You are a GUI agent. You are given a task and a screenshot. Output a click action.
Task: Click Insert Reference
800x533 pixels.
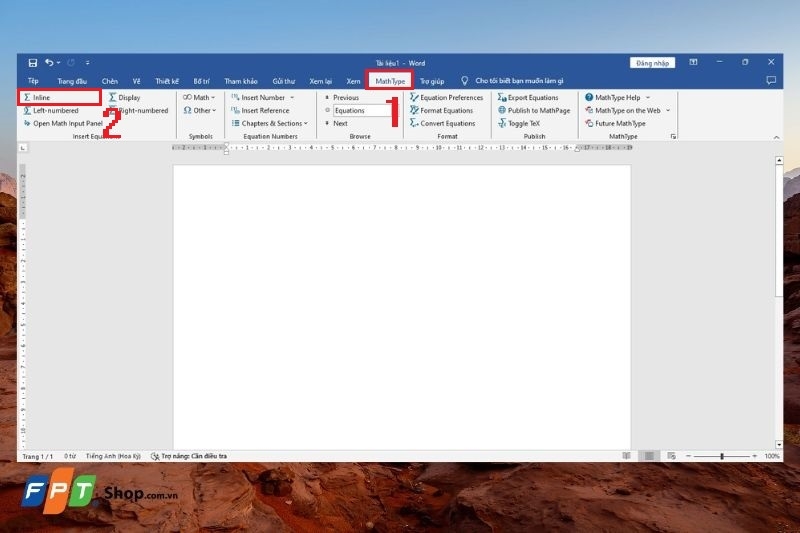[260, 110]
